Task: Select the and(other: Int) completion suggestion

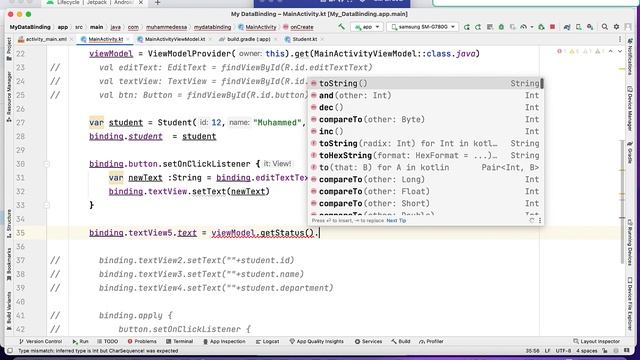Action: [425, 96]
